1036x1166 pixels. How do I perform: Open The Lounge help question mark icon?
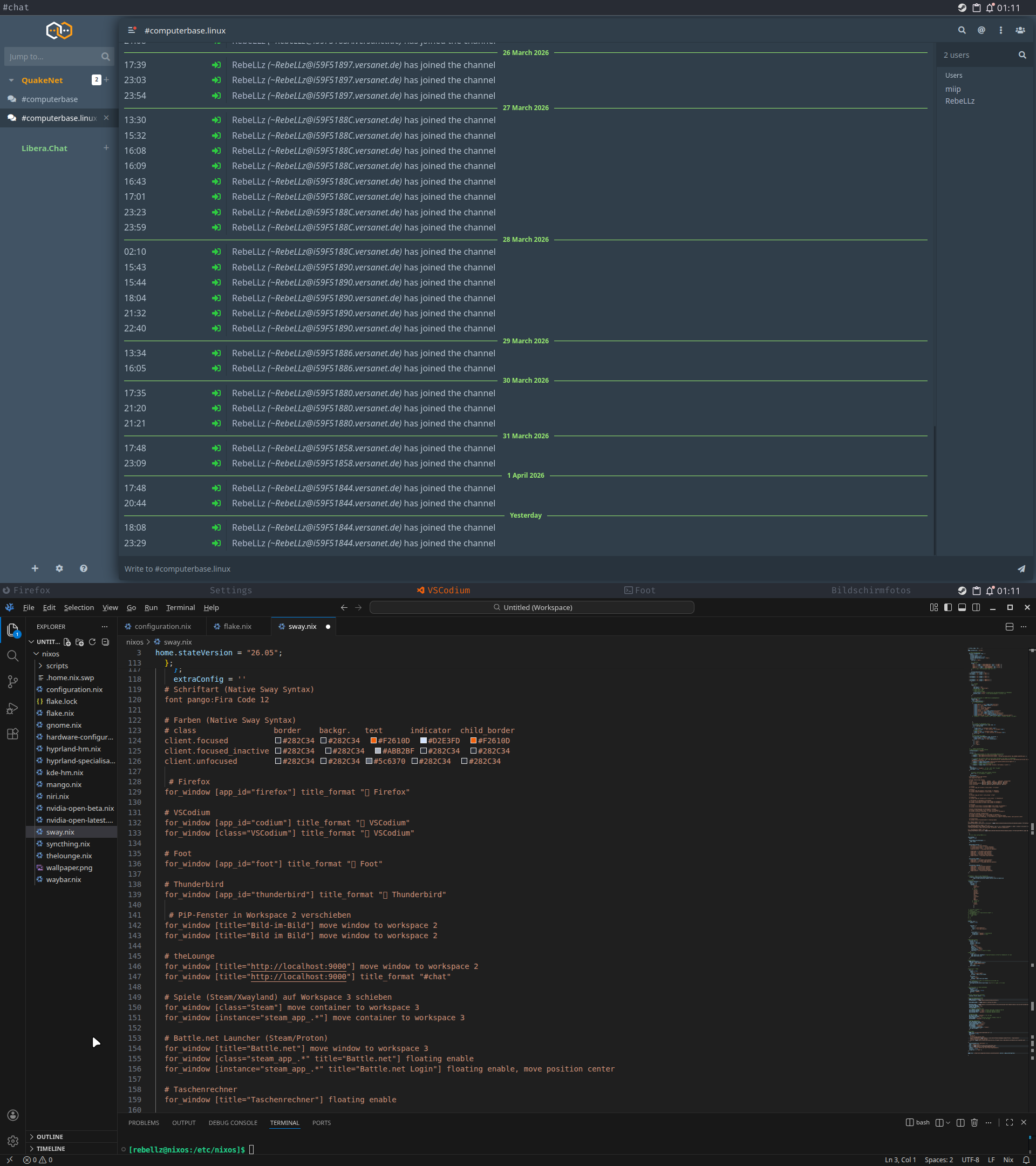tap(84, 568)
